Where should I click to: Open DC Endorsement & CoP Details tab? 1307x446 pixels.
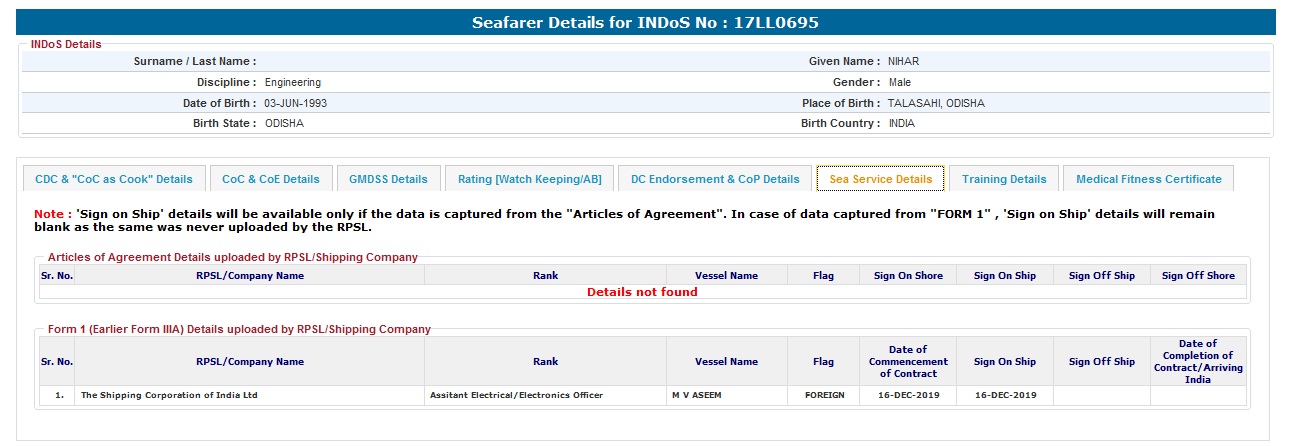point(715,179)
